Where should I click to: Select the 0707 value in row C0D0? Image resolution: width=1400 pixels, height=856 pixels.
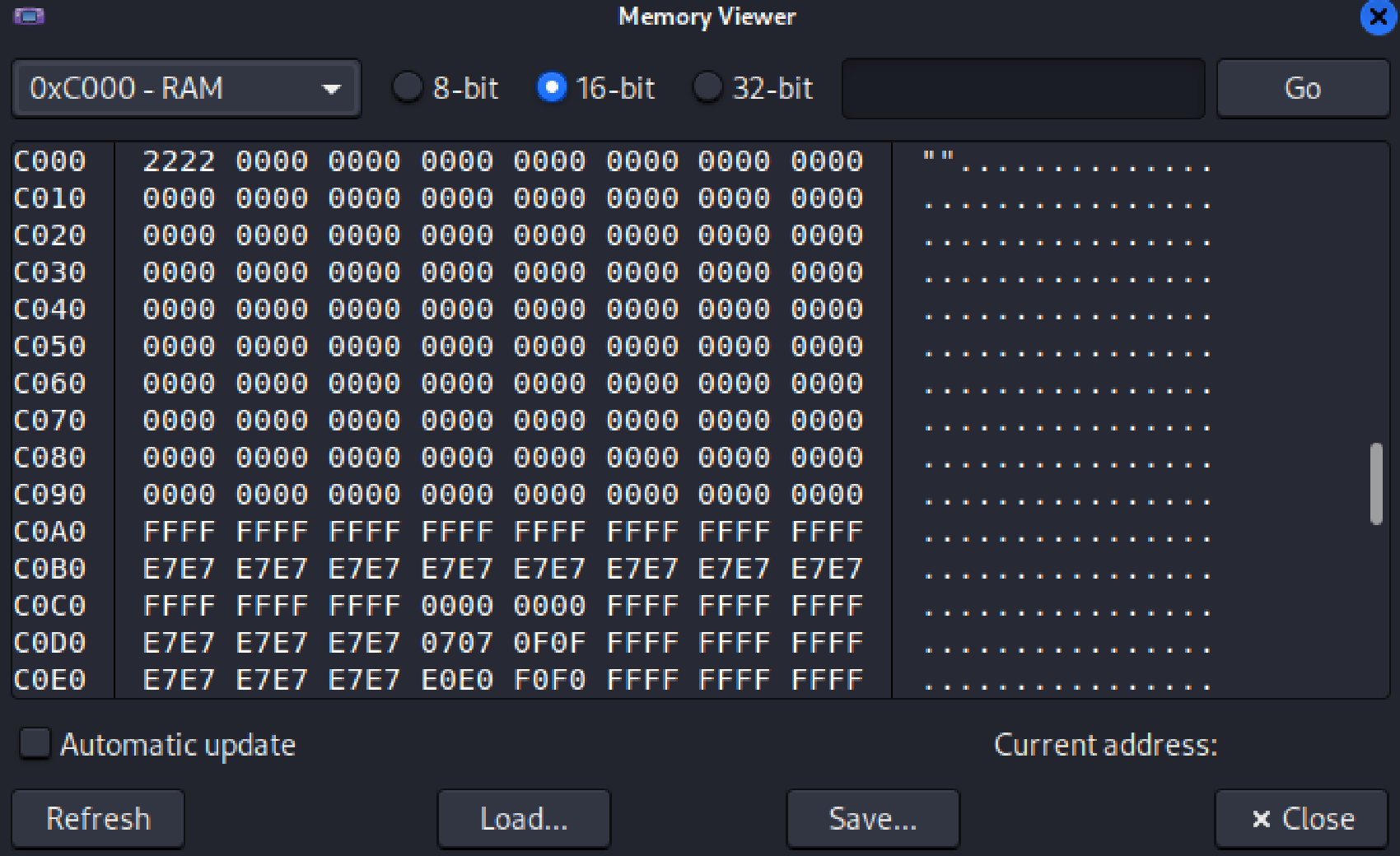[457, 643]
